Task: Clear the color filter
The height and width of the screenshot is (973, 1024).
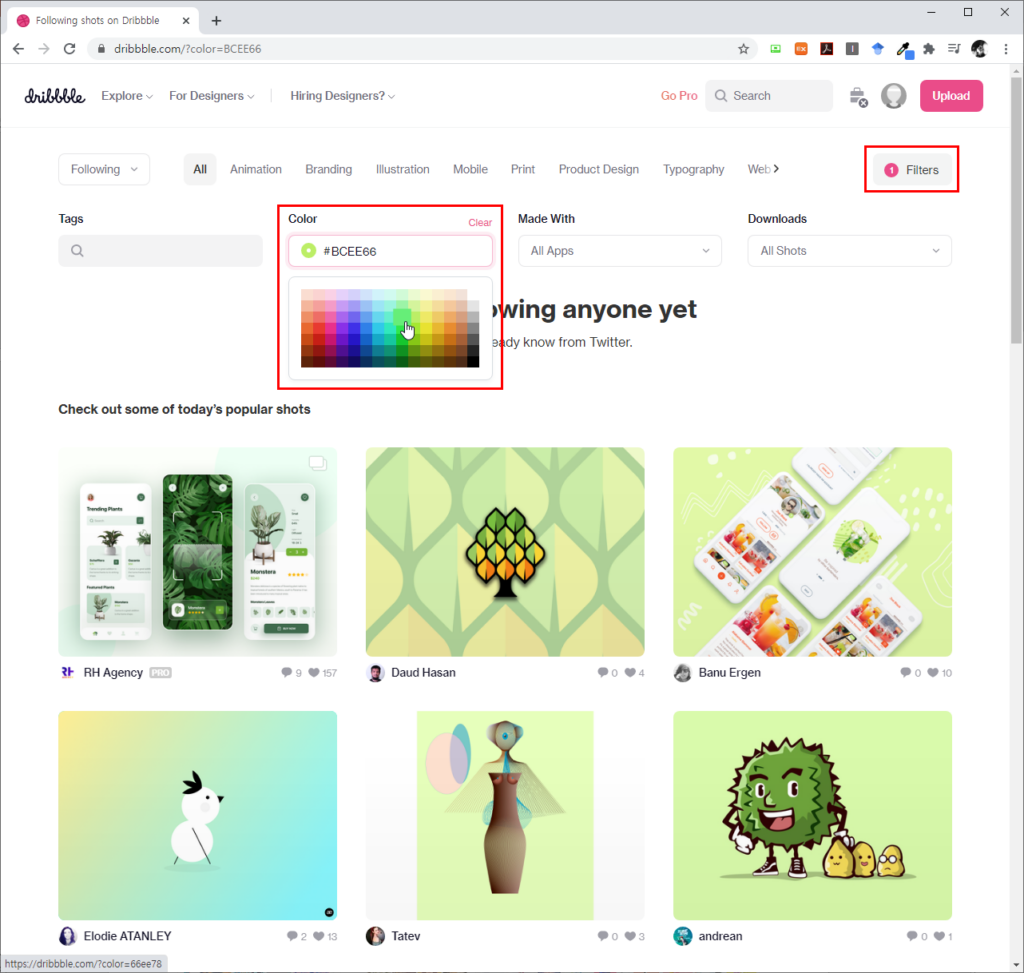Action: (480, 223)
